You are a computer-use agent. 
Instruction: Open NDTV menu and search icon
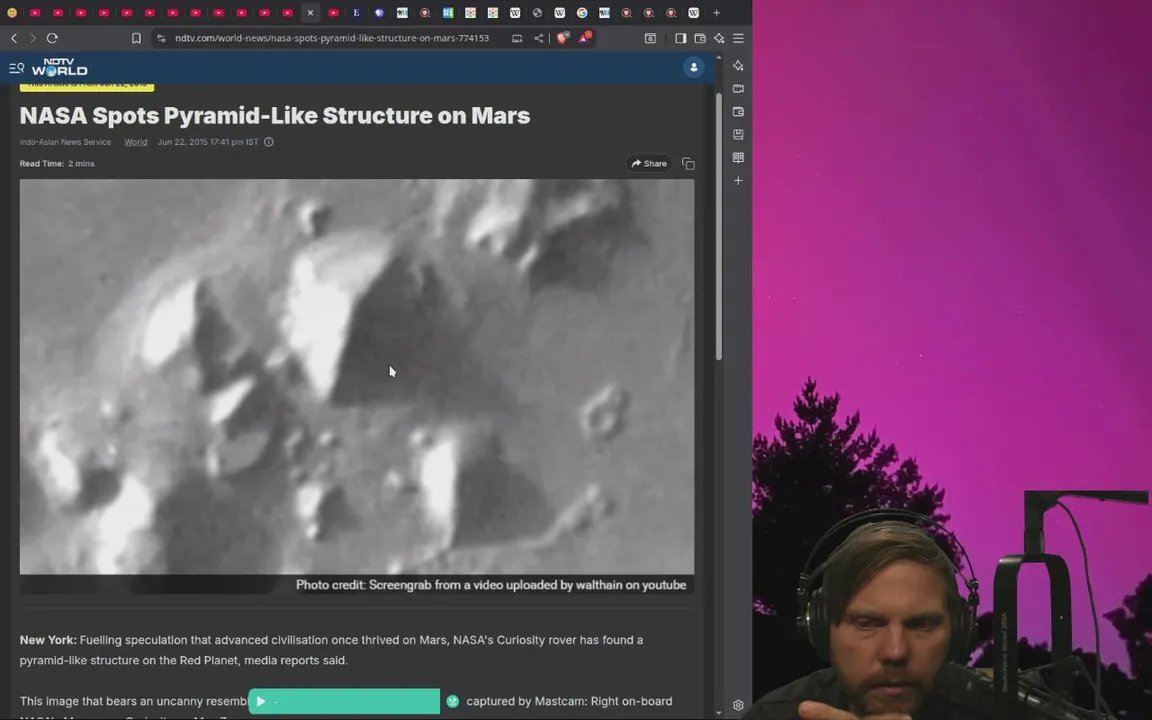(16, 68)
